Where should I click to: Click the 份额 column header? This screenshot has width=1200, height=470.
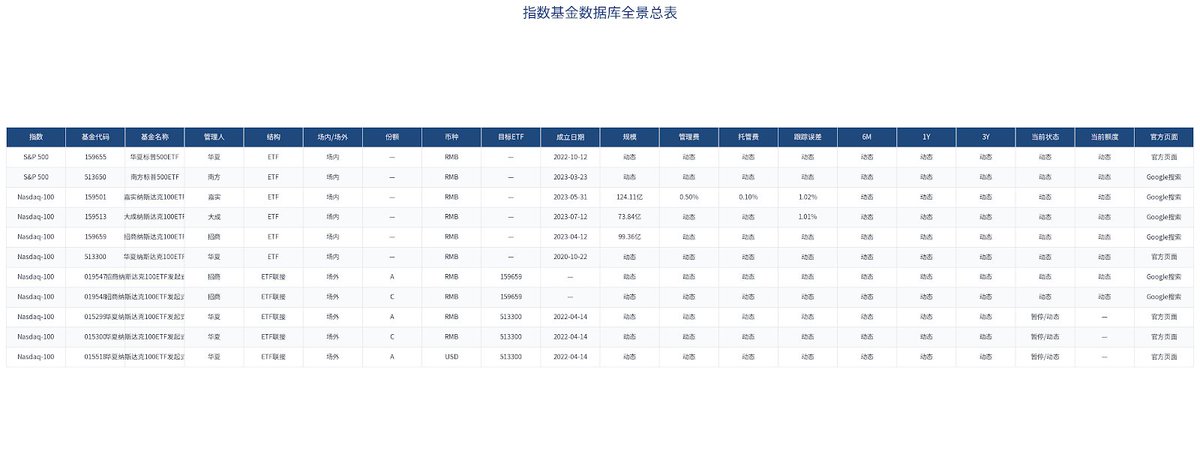(392, 137)
